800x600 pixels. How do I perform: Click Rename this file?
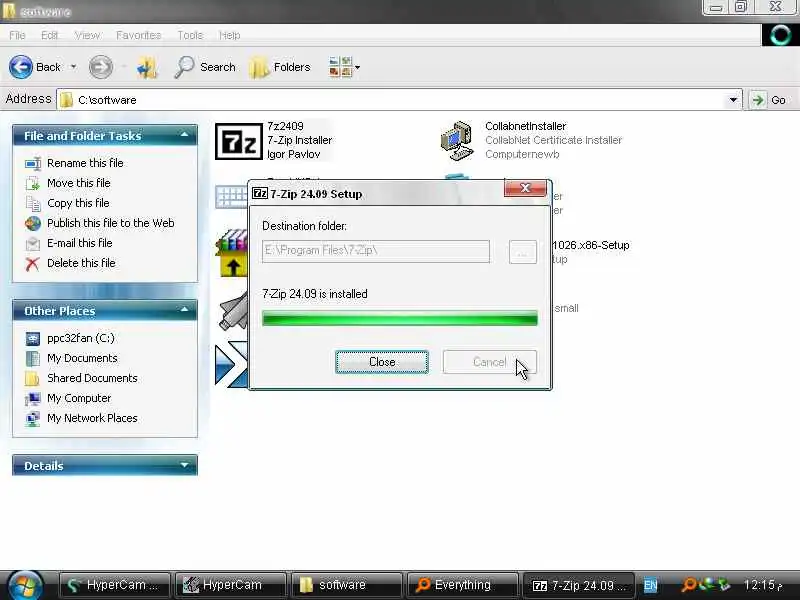(85, 163)
